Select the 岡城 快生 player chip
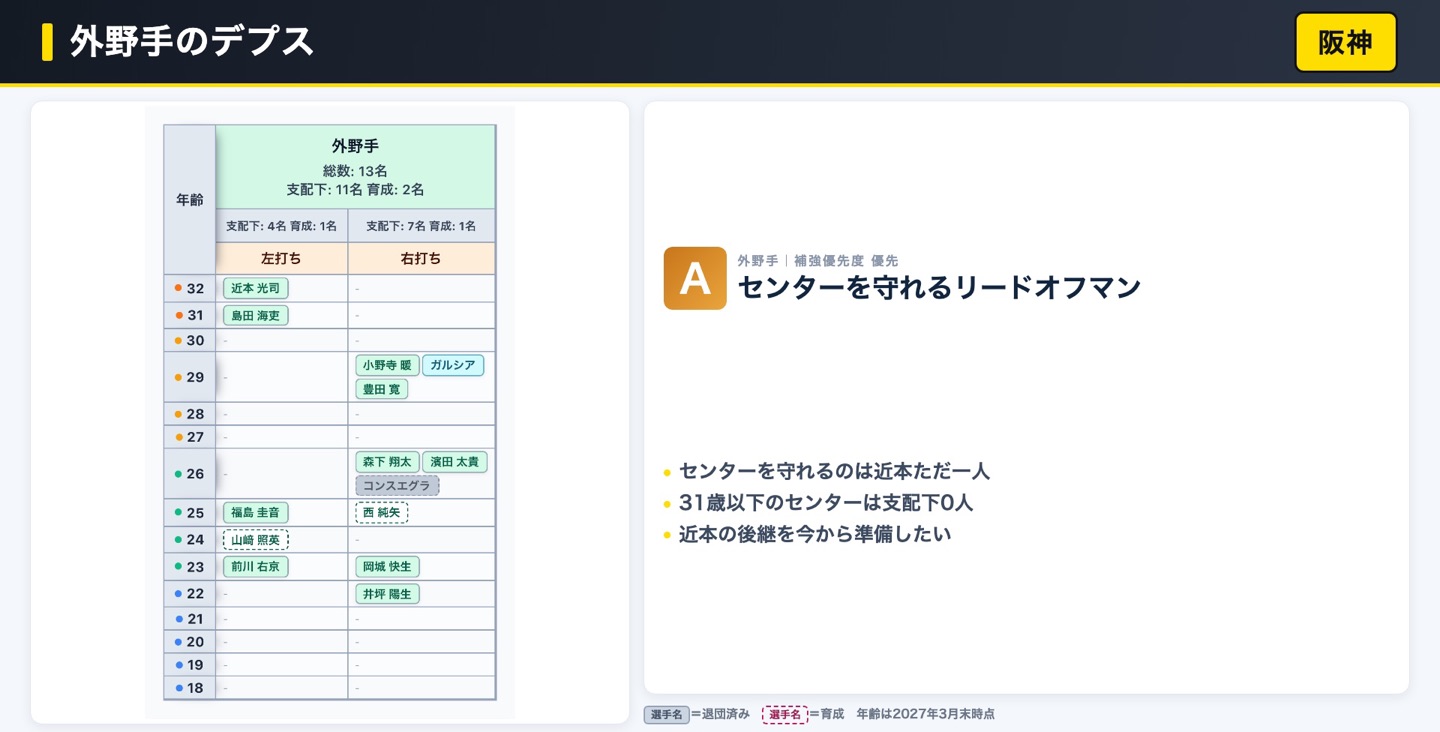This screenshot has height=732, width=1440. (x=387, y=567)
